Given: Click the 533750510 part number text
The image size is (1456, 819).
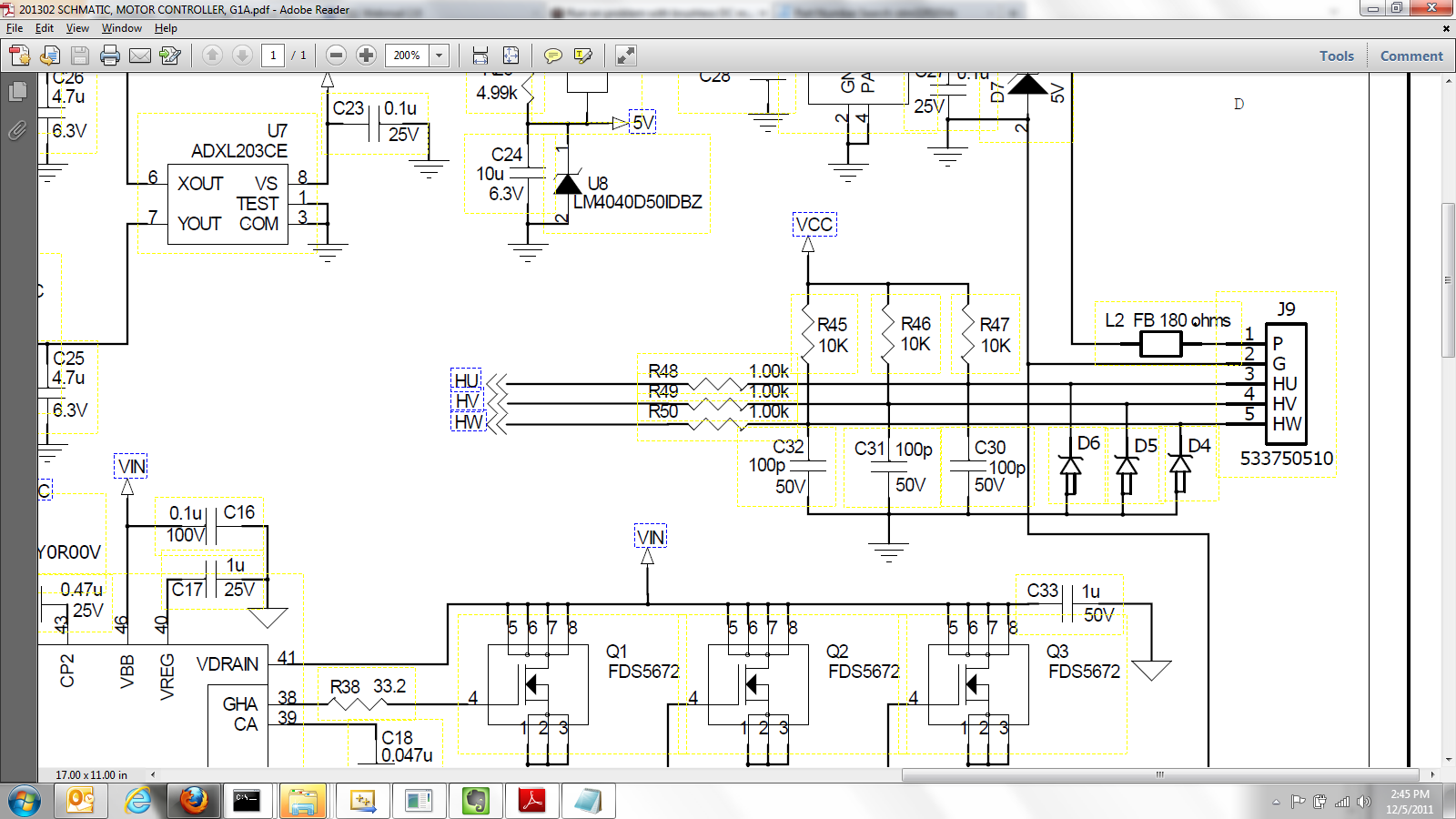Looking at the screenshot, I should [x=1287, y=459].
